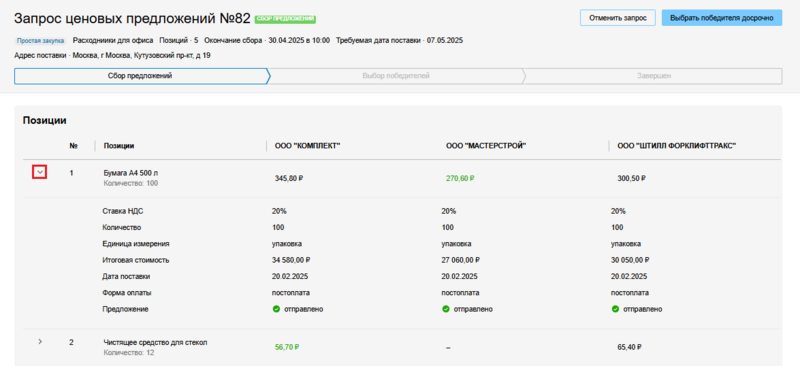Click the ООО "КОМПЛЕКТ" column header
Viewport: 800px width, 366px height.
(x=307, y=146)
